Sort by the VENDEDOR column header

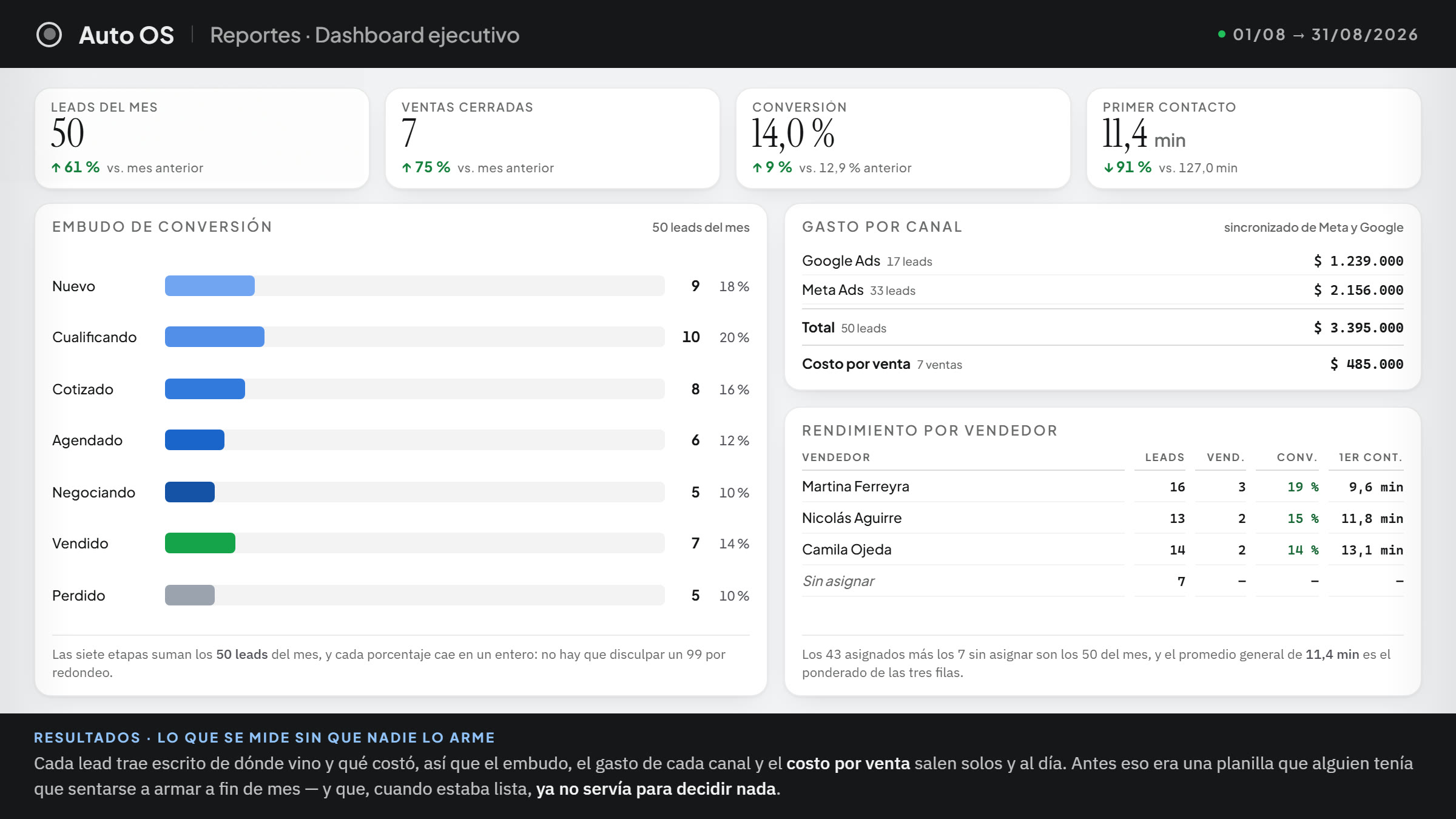pos(836,457)
